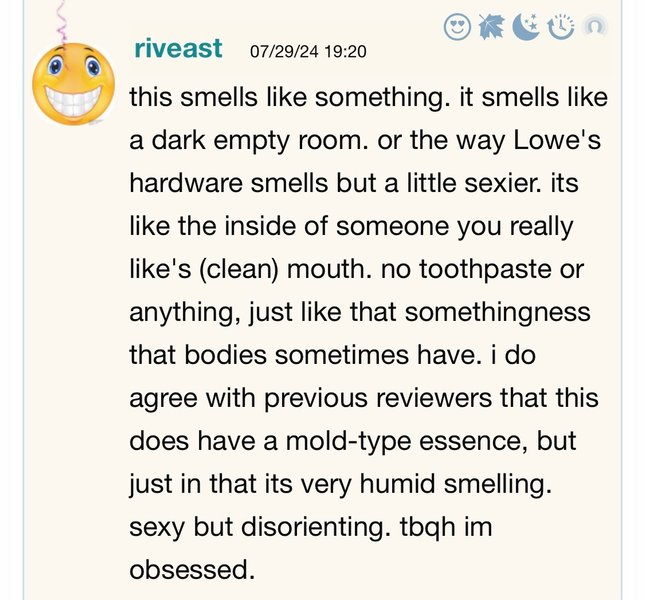Click the word "somethingness" in the review
The image size is (645, 600).
tap(498, 312)
